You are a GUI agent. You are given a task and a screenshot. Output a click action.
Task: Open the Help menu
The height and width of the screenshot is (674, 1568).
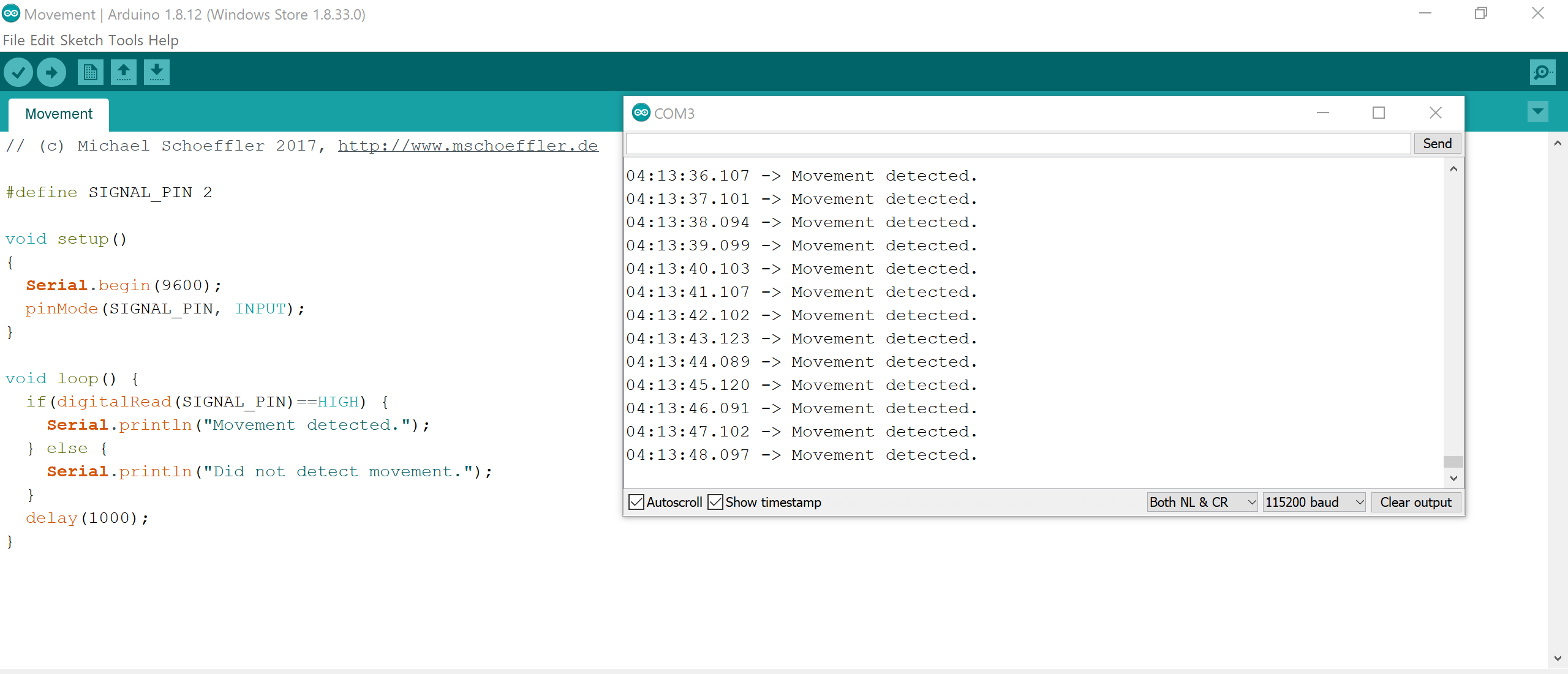click(164, 40)
